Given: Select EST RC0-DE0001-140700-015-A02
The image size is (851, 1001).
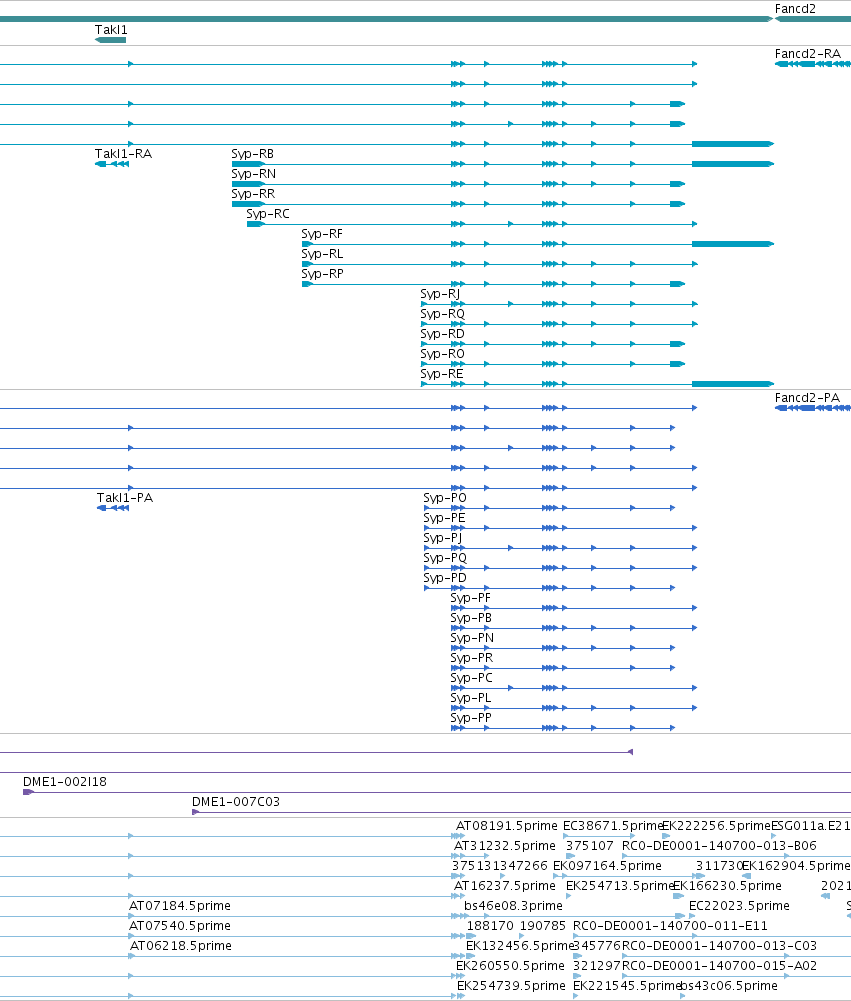Looking at the screenshot, I should (719, 966).
